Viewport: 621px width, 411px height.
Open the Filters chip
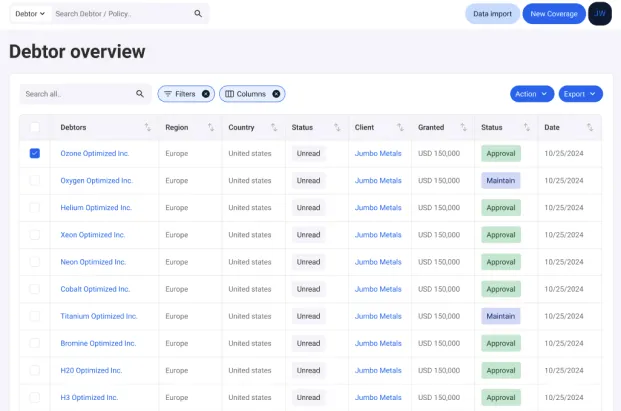[x=180, y=94]
